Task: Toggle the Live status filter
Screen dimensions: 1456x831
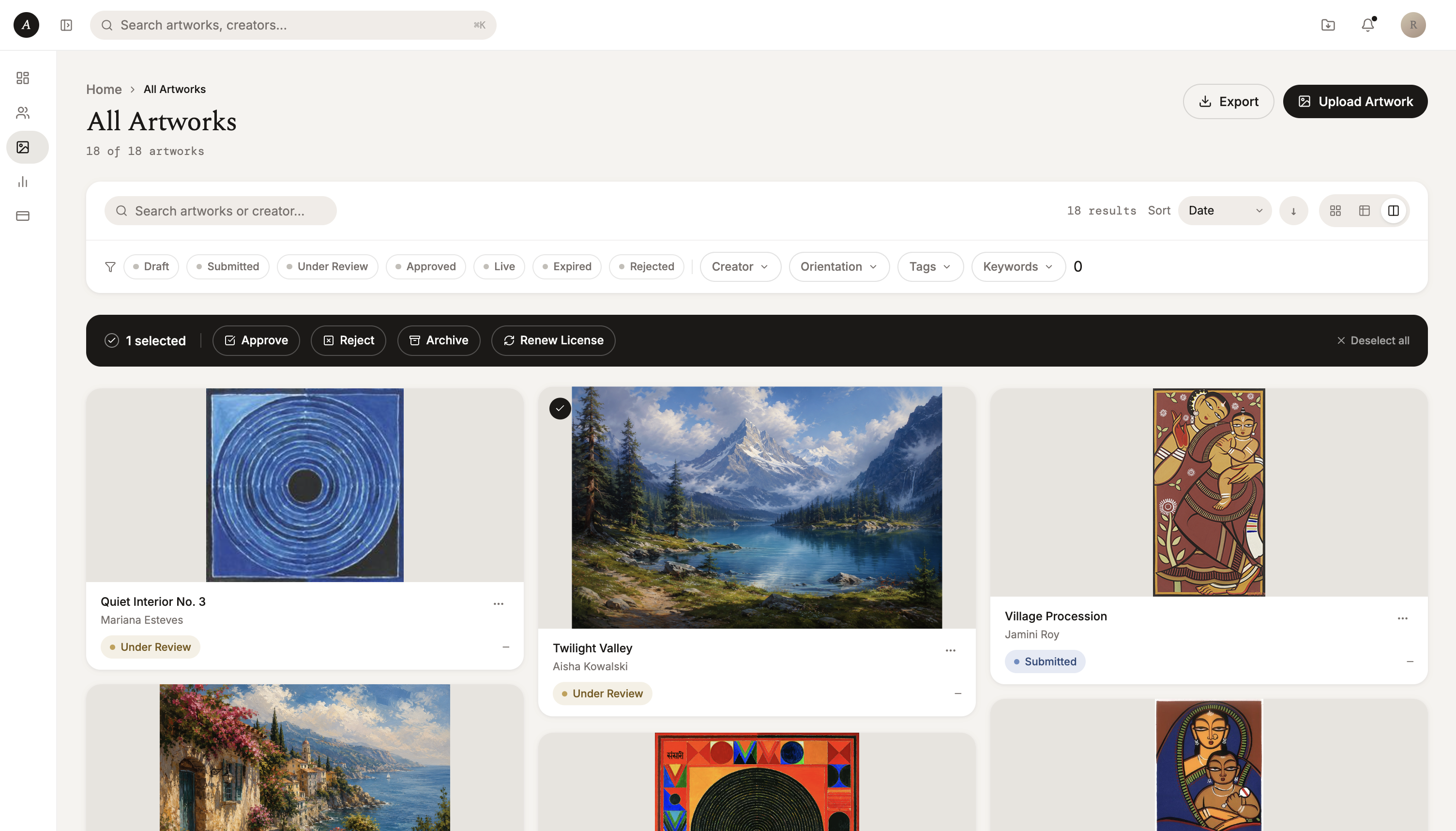Action: click(499, 266)
